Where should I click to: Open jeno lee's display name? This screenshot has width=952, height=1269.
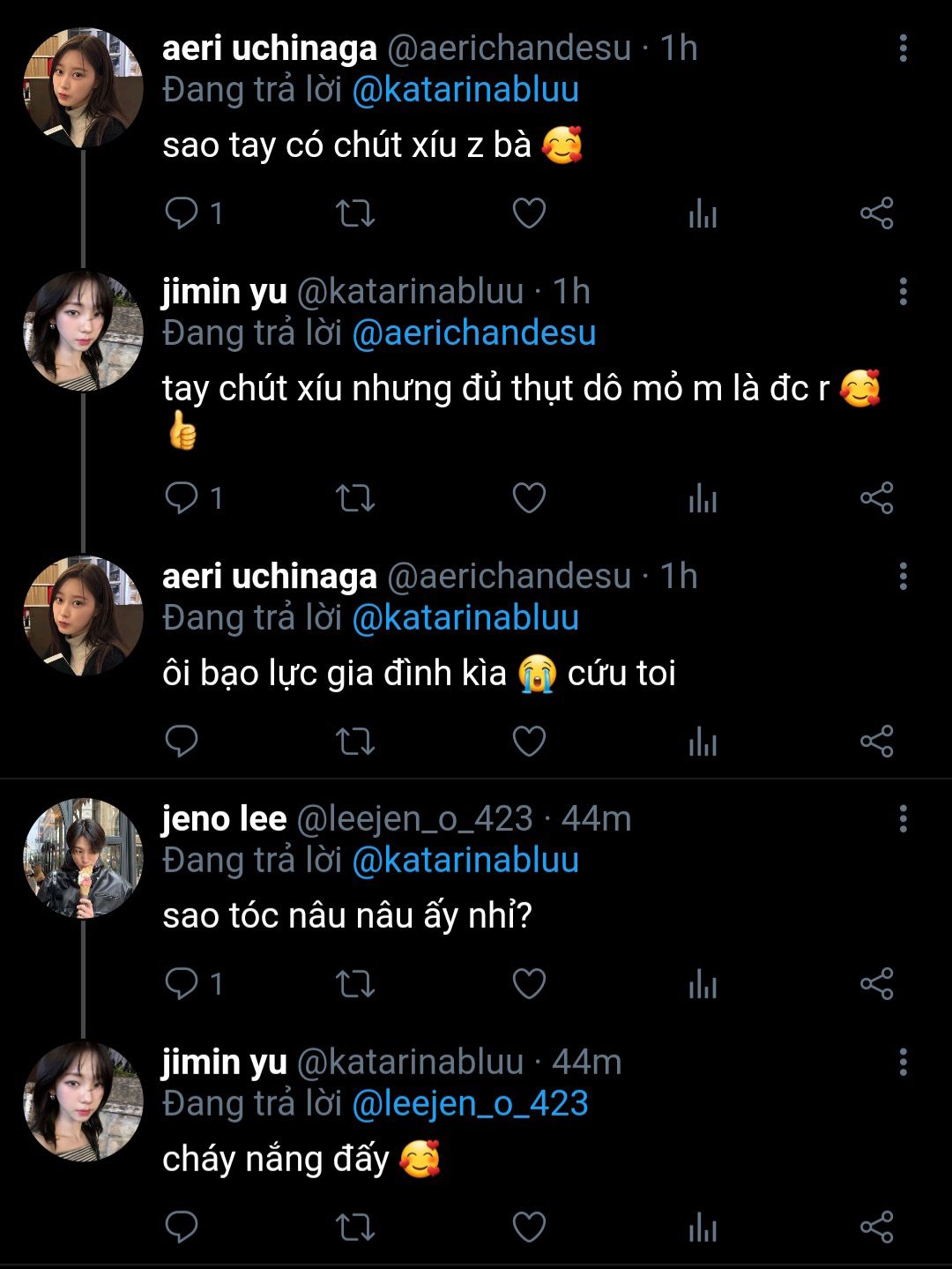pyautogui.click(x=224, y=819)
